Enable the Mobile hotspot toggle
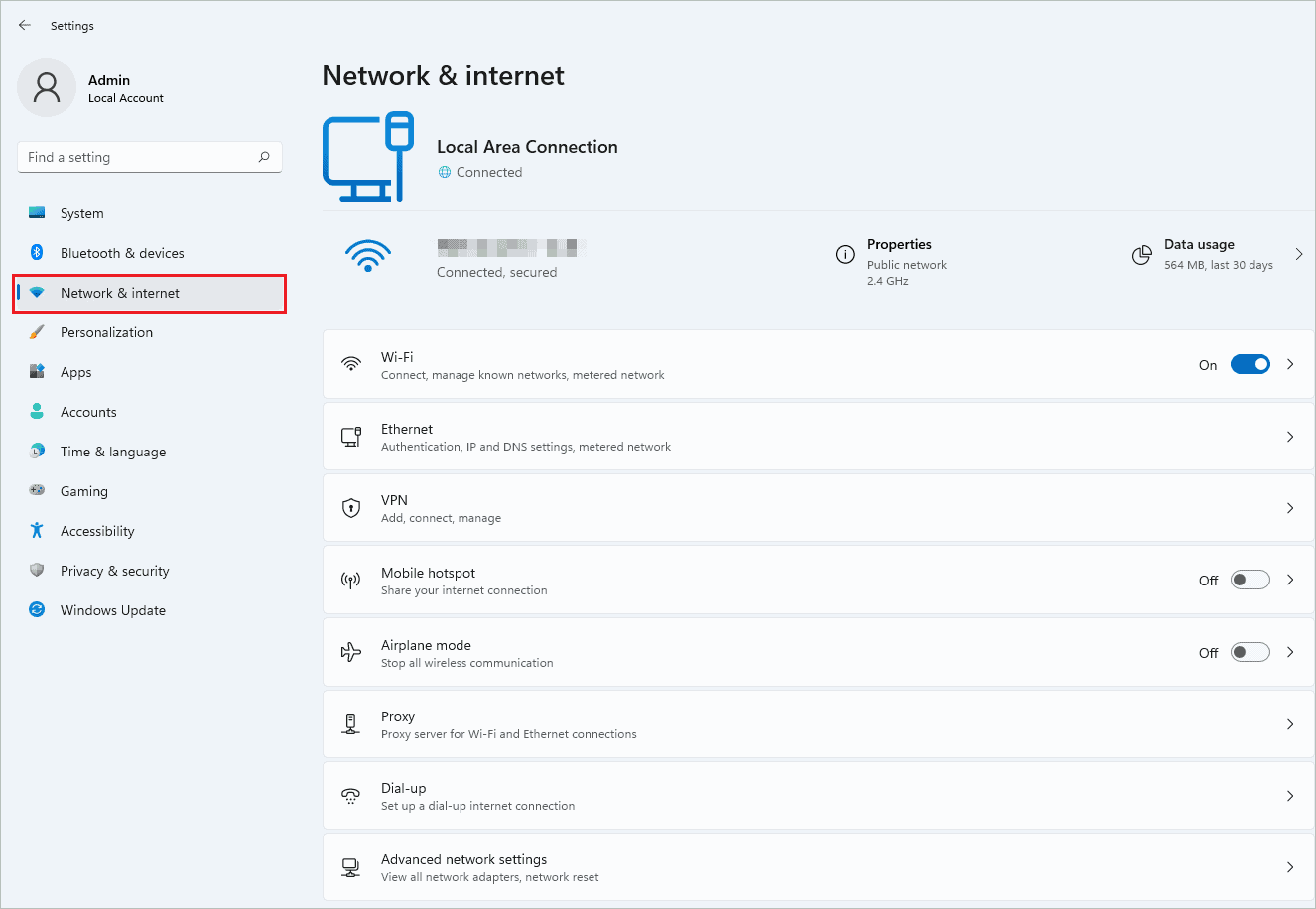1316x909 pixels. point(1250,580)
